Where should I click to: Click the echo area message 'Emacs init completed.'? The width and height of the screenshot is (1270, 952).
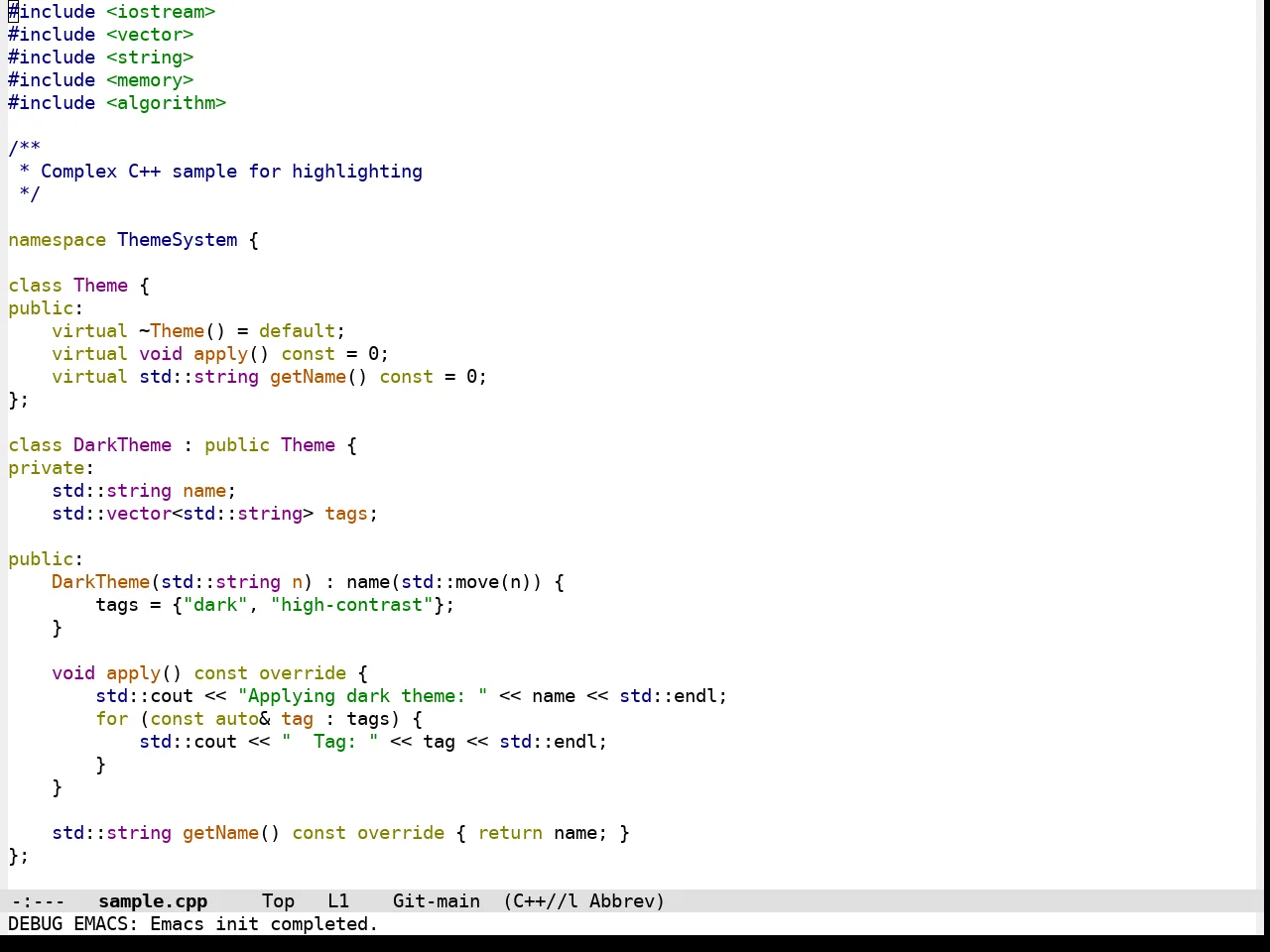(264, 924)
